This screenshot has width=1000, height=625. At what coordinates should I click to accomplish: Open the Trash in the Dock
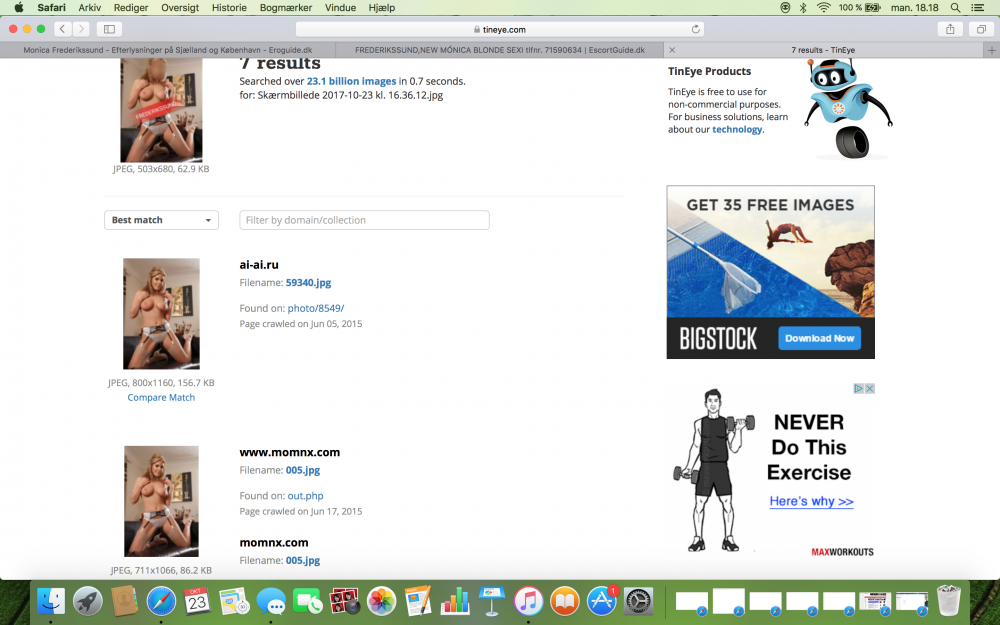point(949,601)
